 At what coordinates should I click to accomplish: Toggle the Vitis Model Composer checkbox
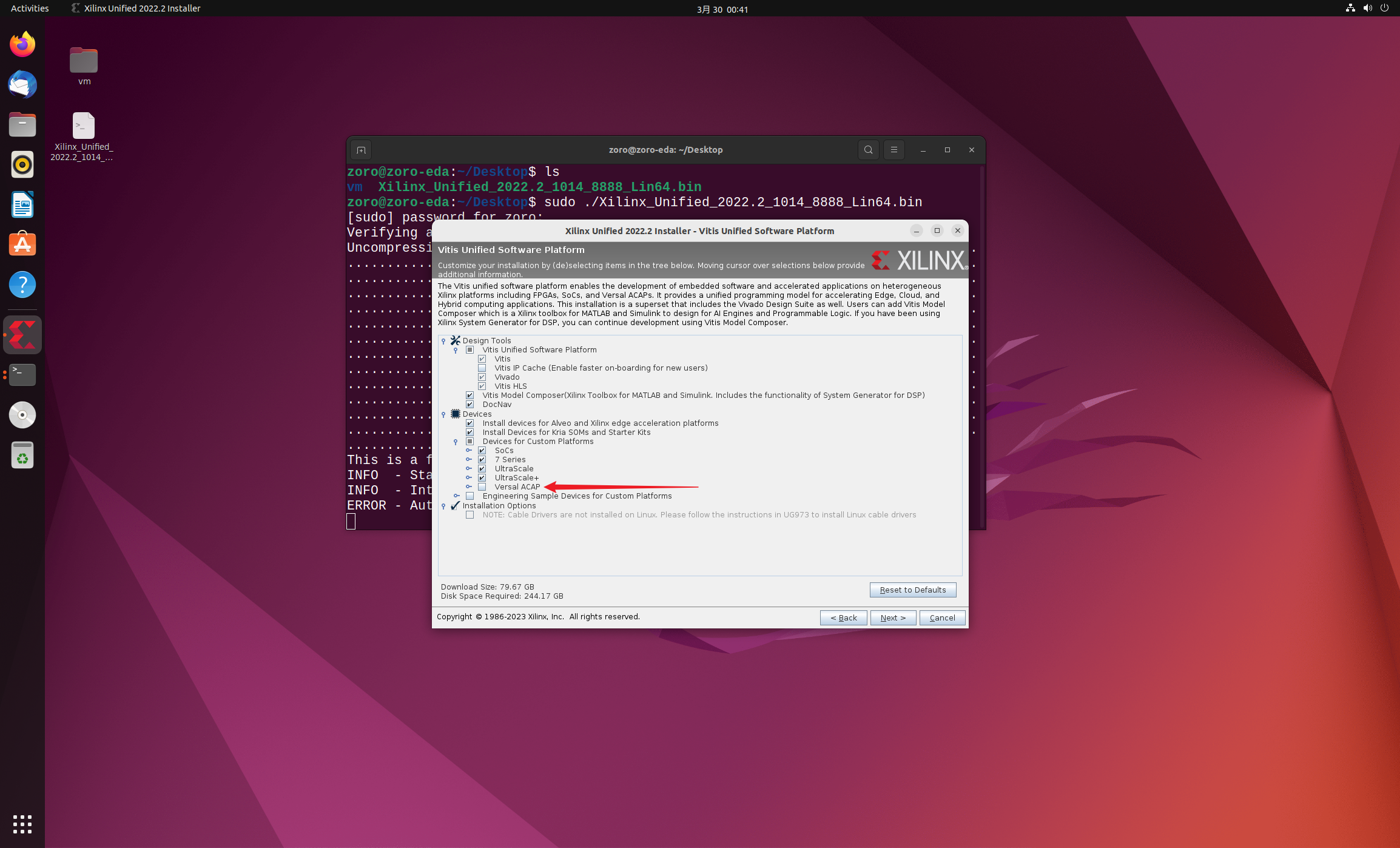[x=470, y=395]
